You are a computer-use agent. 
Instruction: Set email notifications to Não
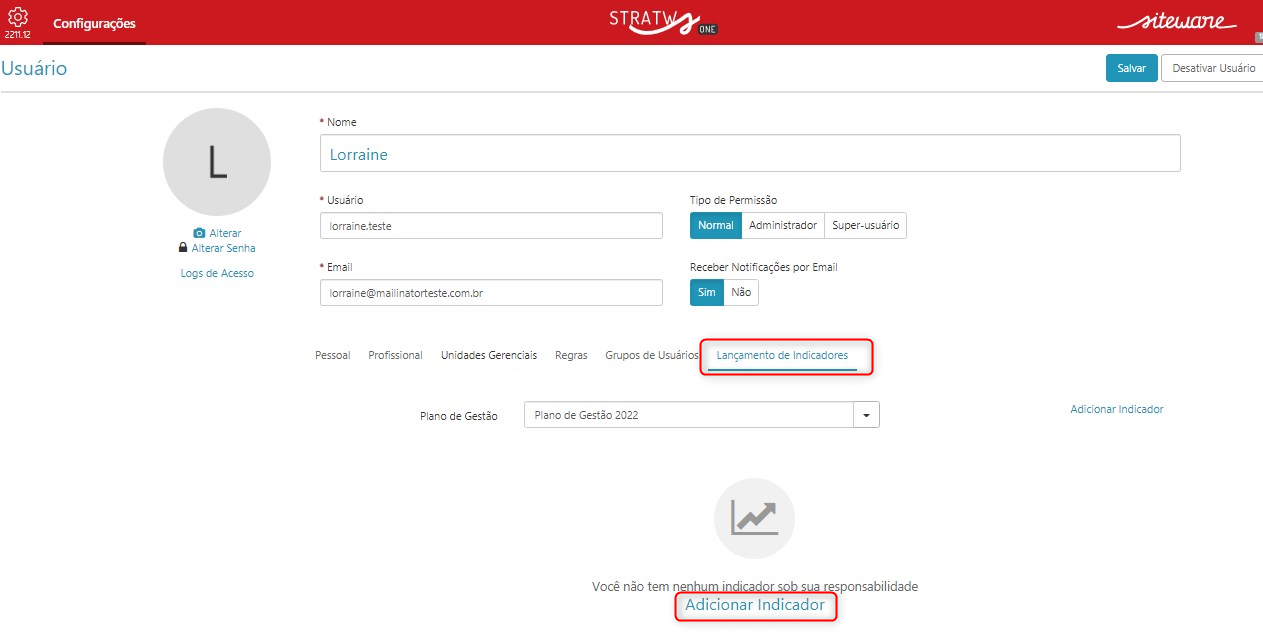[741, 292]
